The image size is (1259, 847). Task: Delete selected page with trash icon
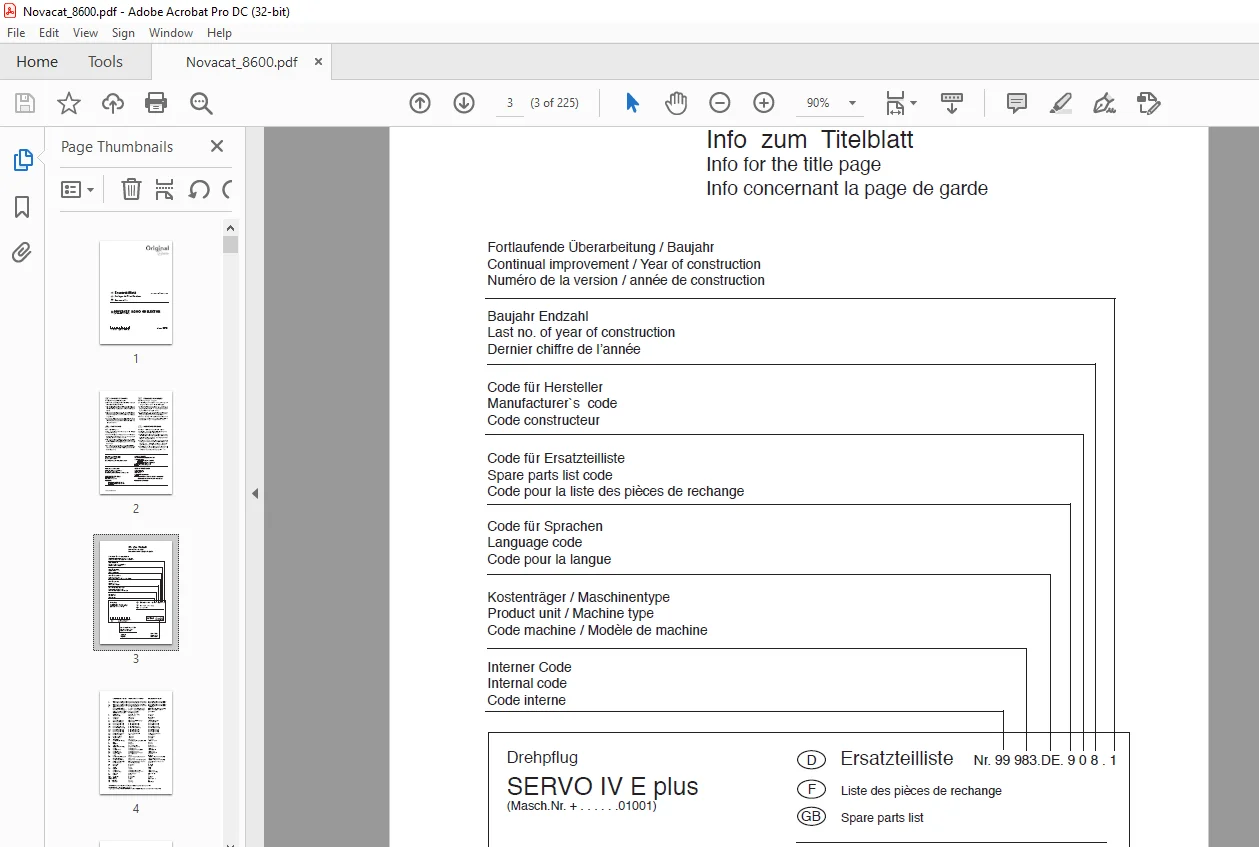131,189
